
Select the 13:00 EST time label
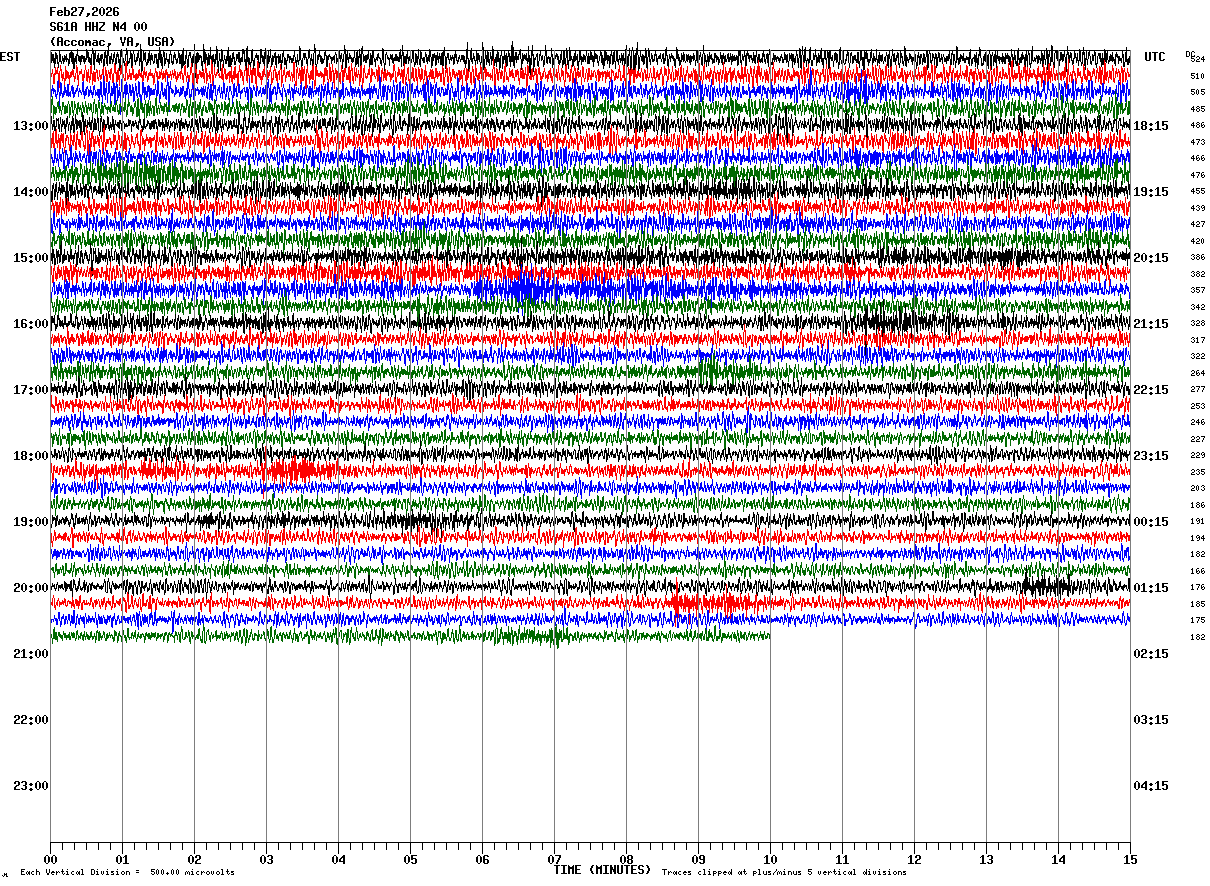click(31, 126)
